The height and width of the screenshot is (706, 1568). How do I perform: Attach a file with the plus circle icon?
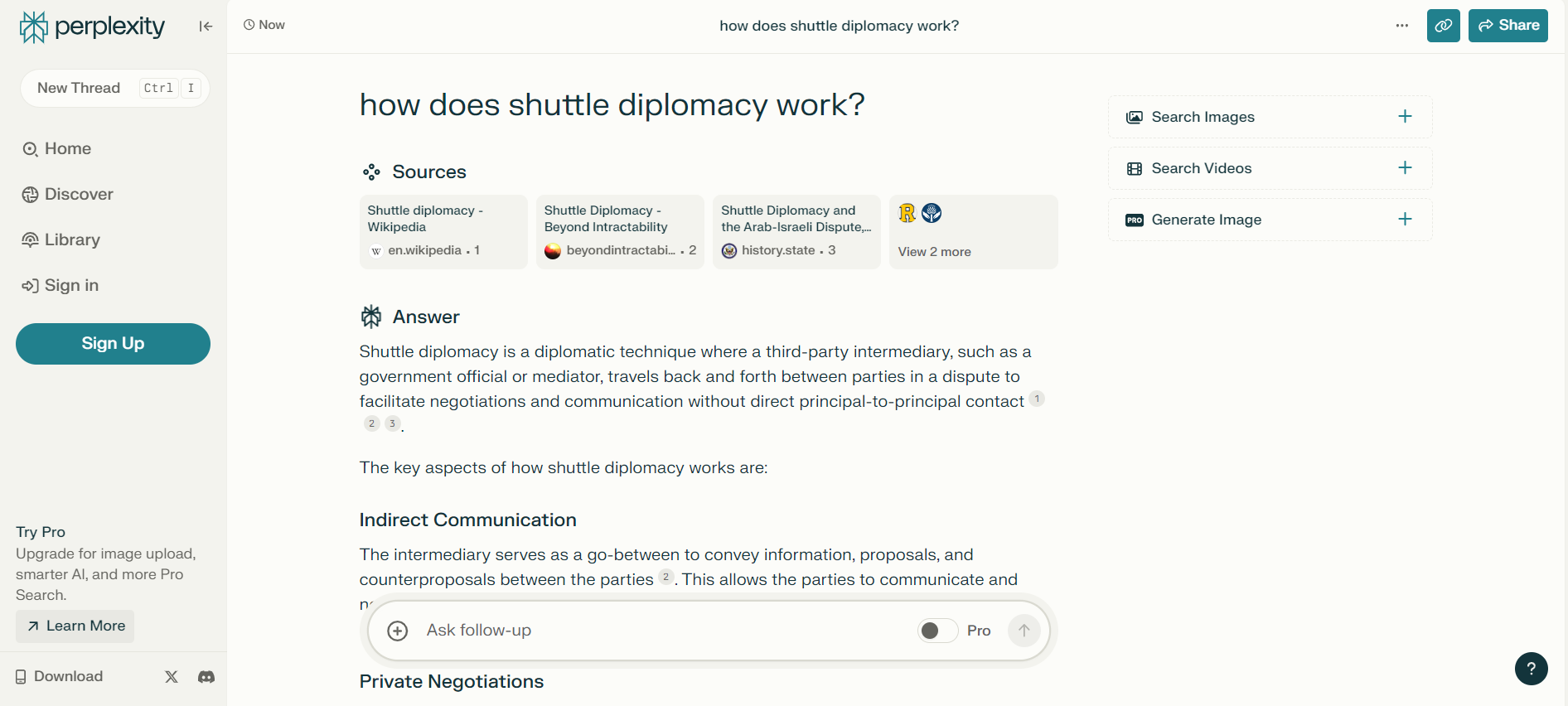(x=398, y=631)
